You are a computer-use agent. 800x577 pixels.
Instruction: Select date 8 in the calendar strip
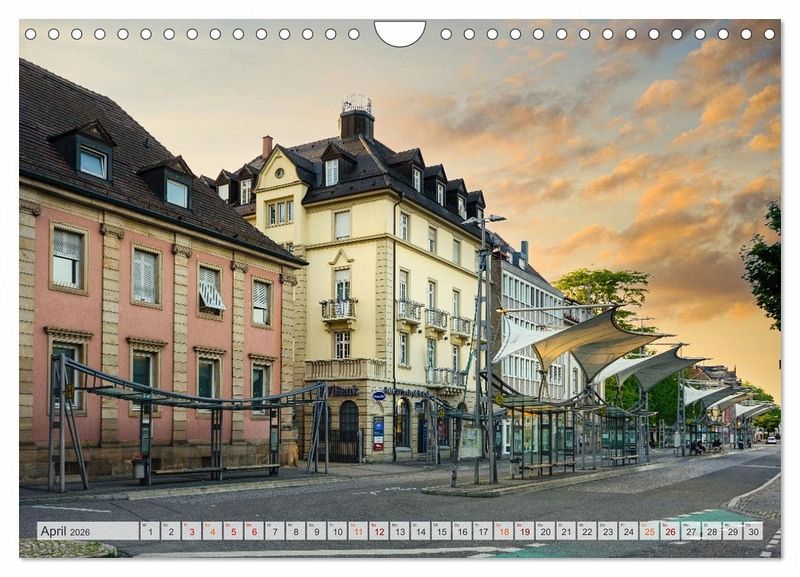(296, 531)
